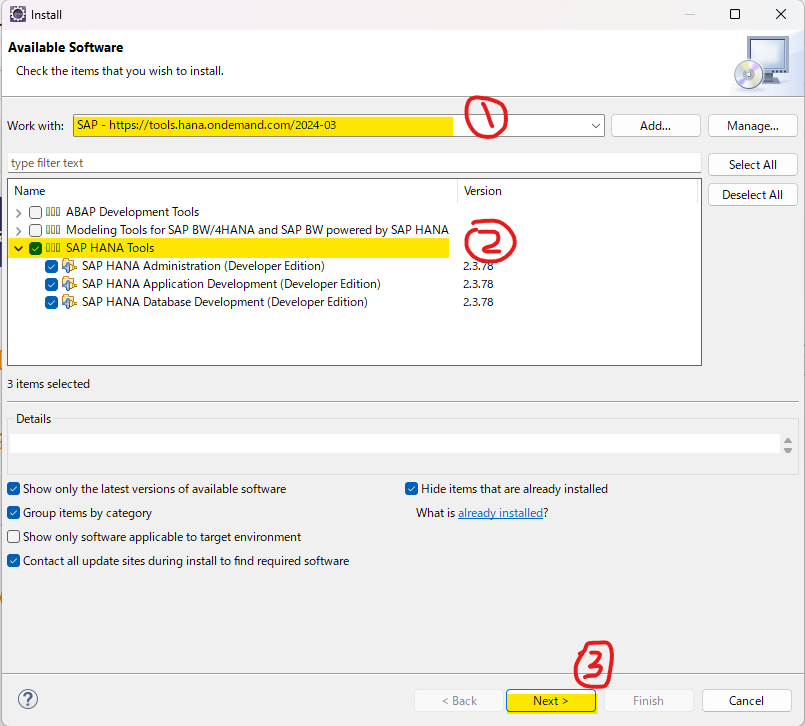Check the ABAP Development Tools checkbox
805x726 pixels.
[x=35, y=212]
